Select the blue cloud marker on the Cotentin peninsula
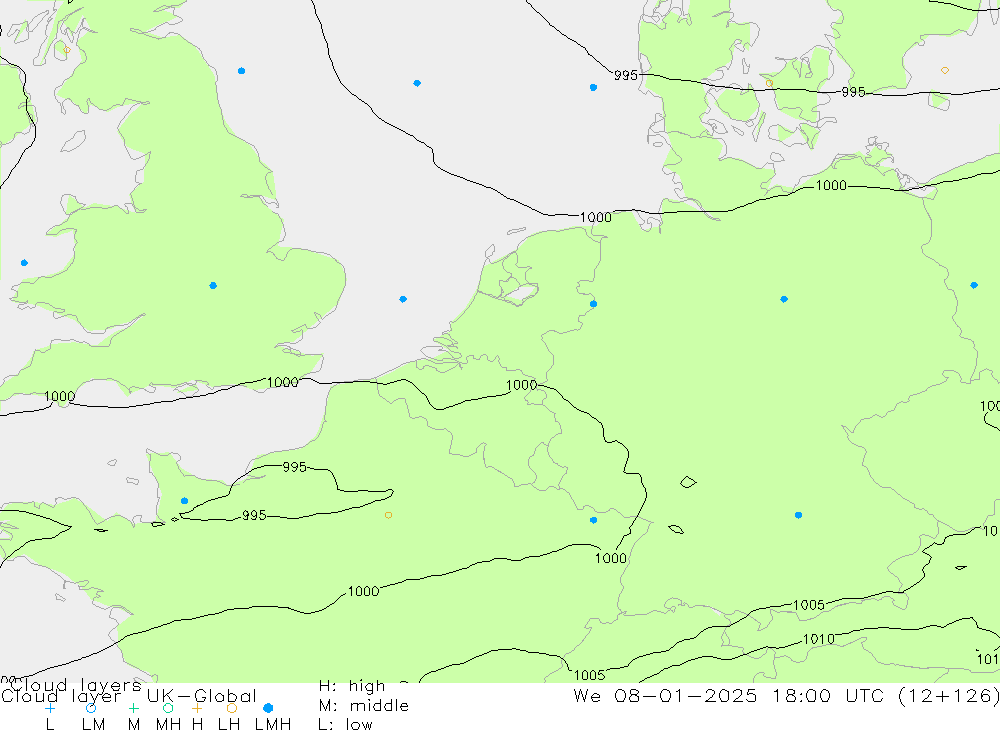The width and height of the screenshot is (1000, 733). pyautogui.click(x=184, y=501)
